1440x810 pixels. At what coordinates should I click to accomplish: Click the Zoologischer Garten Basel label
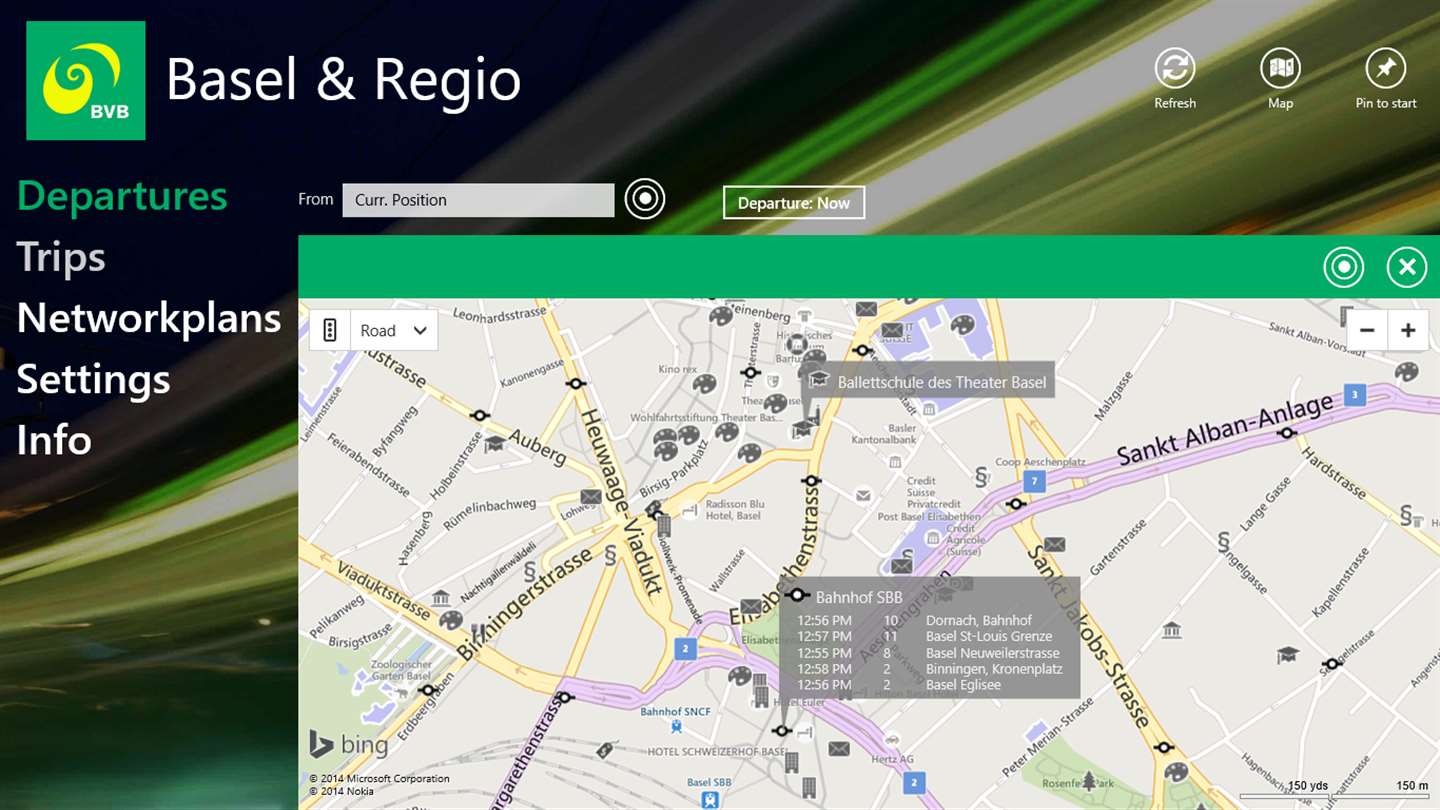pyautogui.click(x=401, y=670)
